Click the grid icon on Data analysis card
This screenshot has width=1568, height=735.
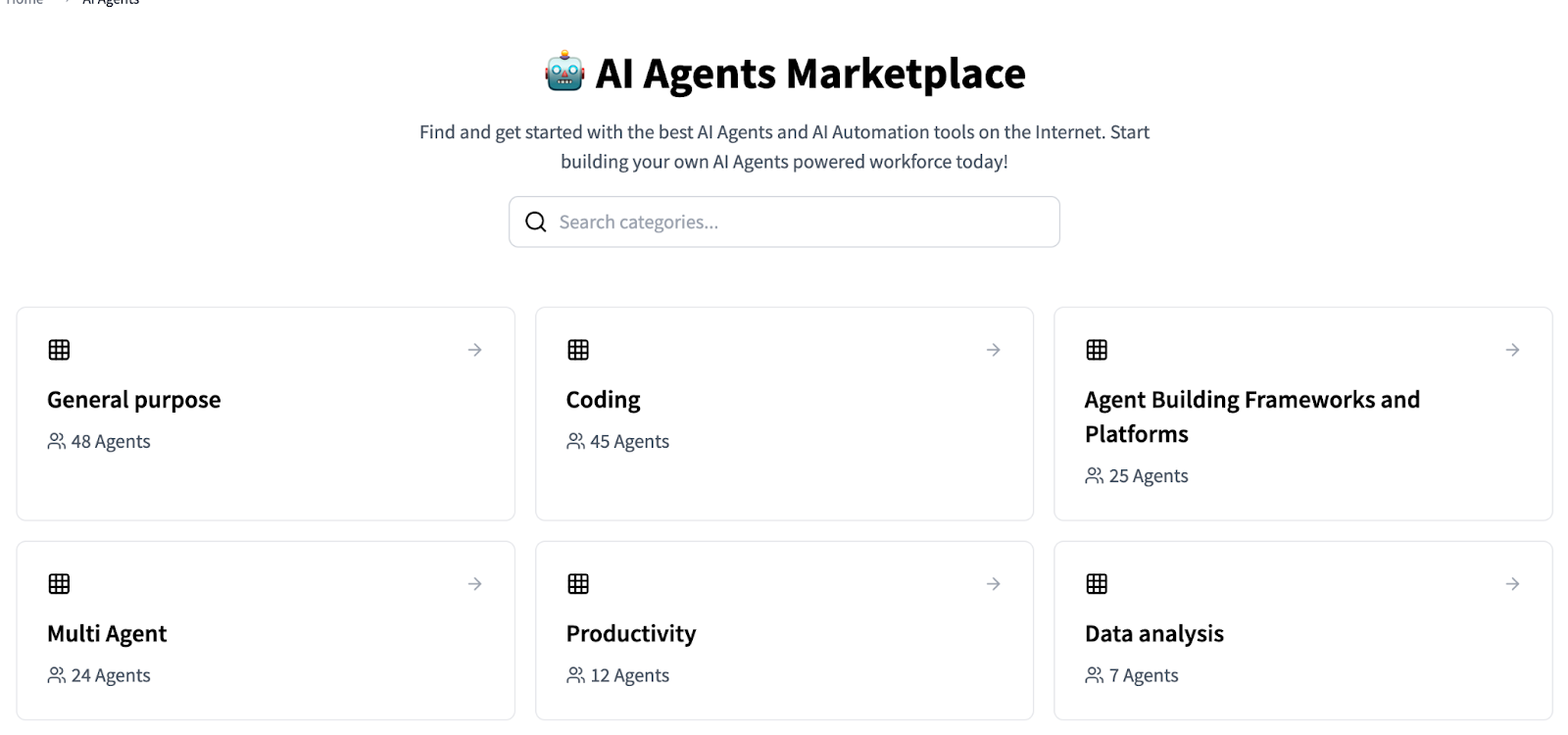point(1097,584)
